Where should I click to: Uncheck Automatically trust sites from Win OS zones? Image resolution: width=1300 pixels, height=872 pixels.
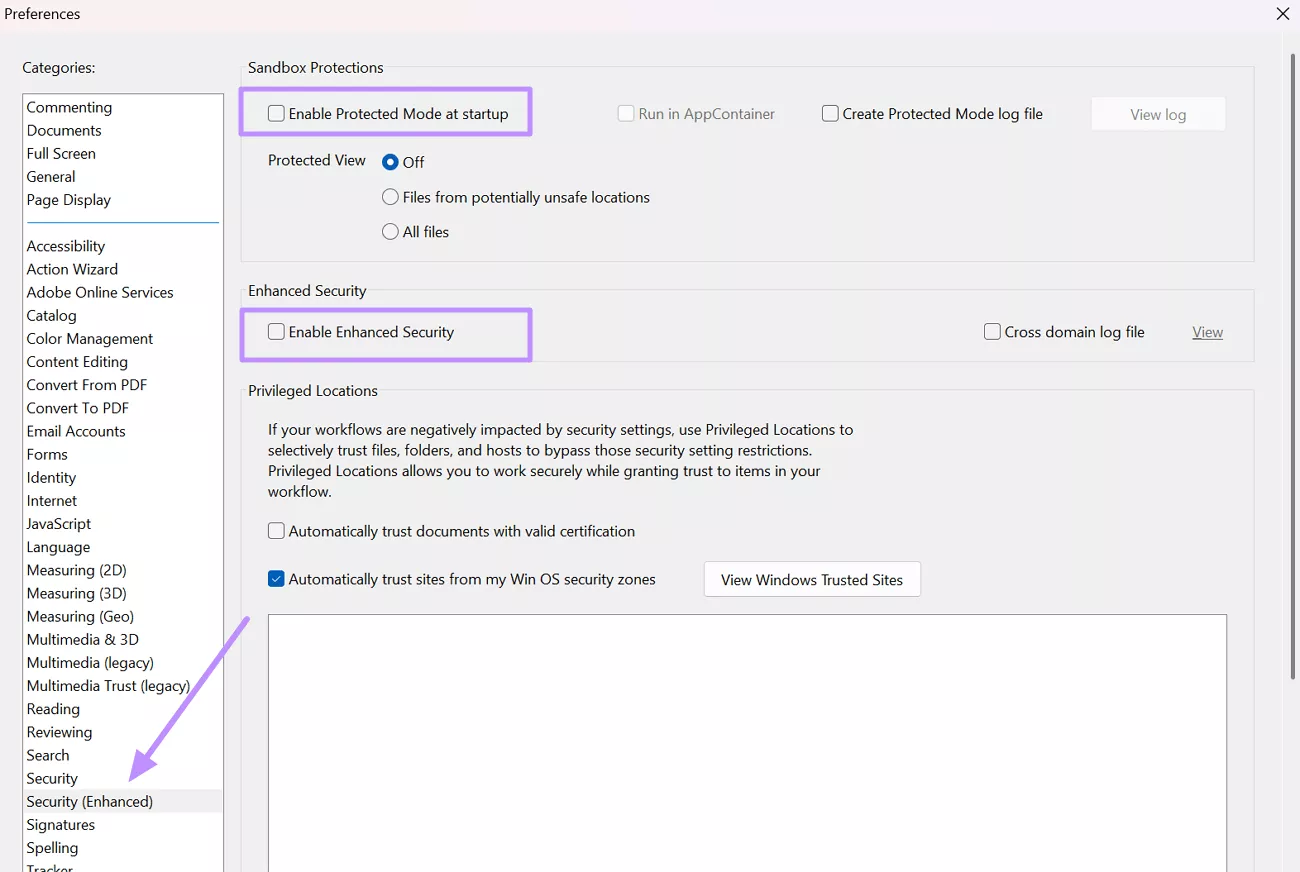pos(276,578)
